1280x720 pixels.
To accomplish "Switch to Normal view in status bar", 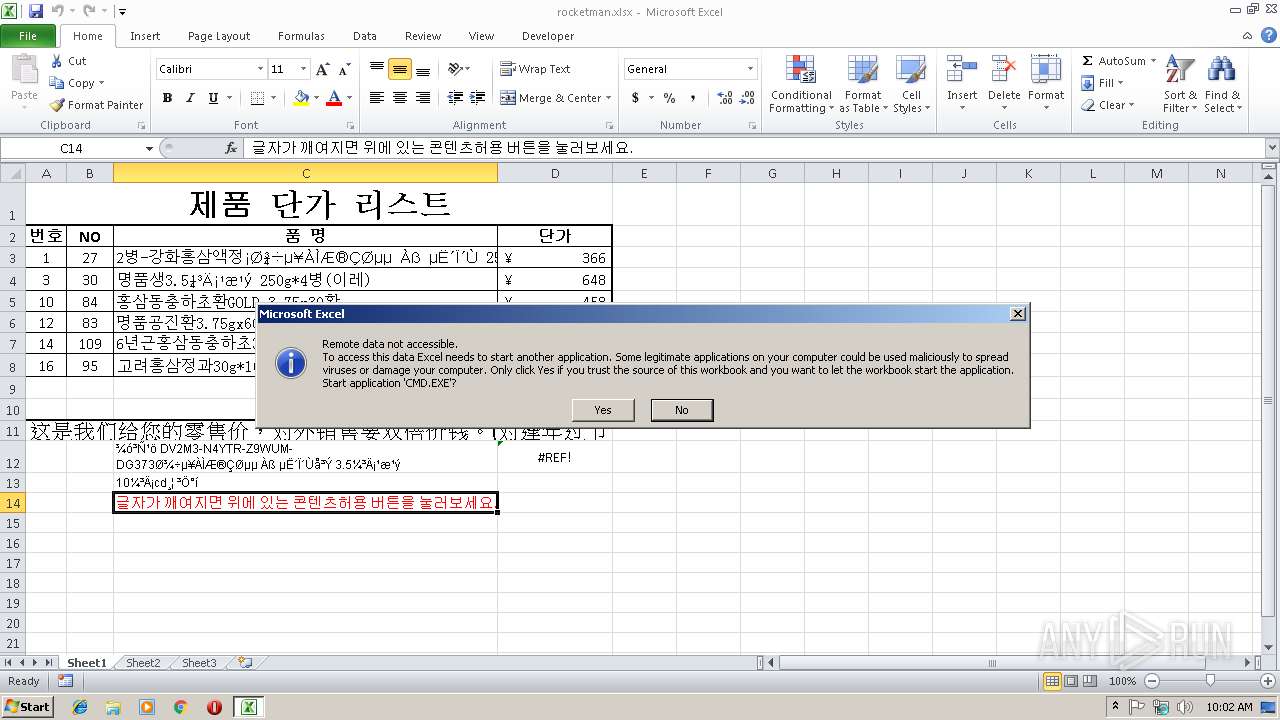I will (x=1052, y=681).
